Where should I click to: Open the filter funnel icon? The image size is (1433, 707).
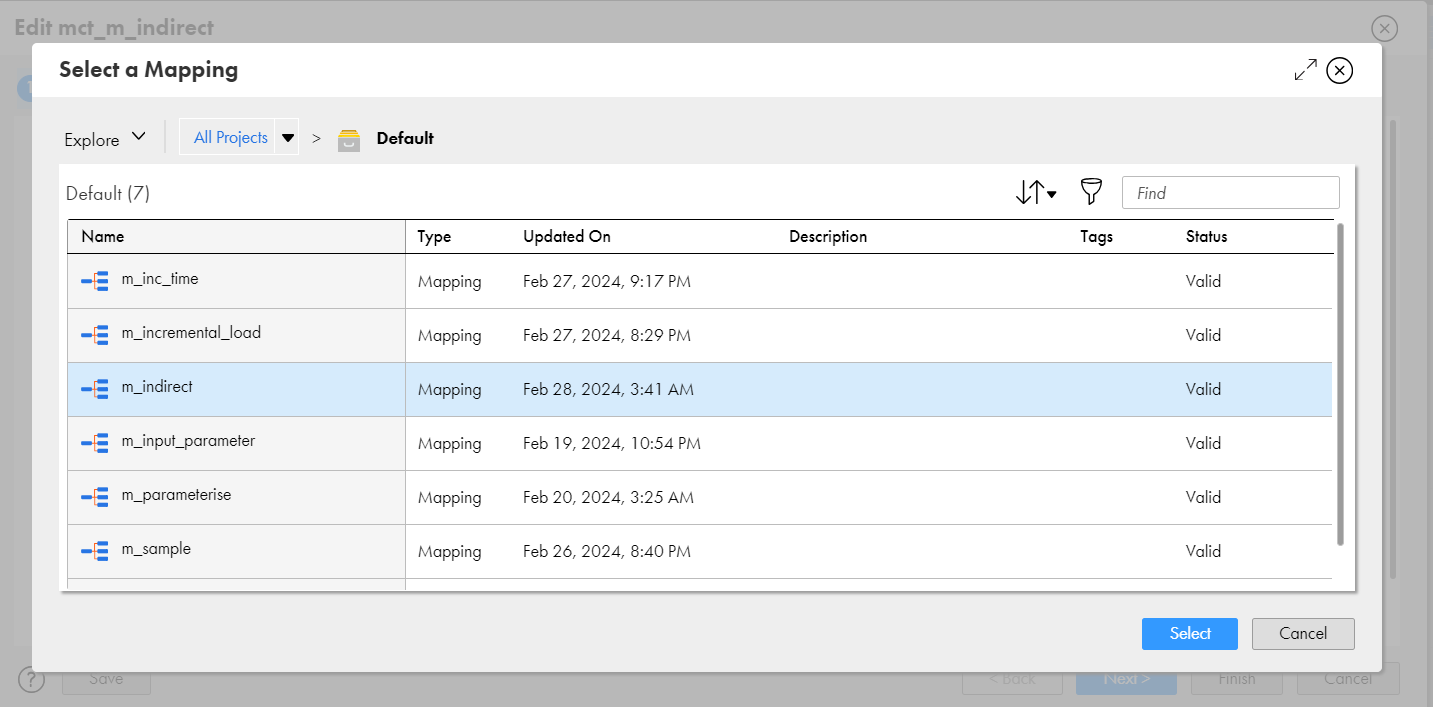[1091, 192]
